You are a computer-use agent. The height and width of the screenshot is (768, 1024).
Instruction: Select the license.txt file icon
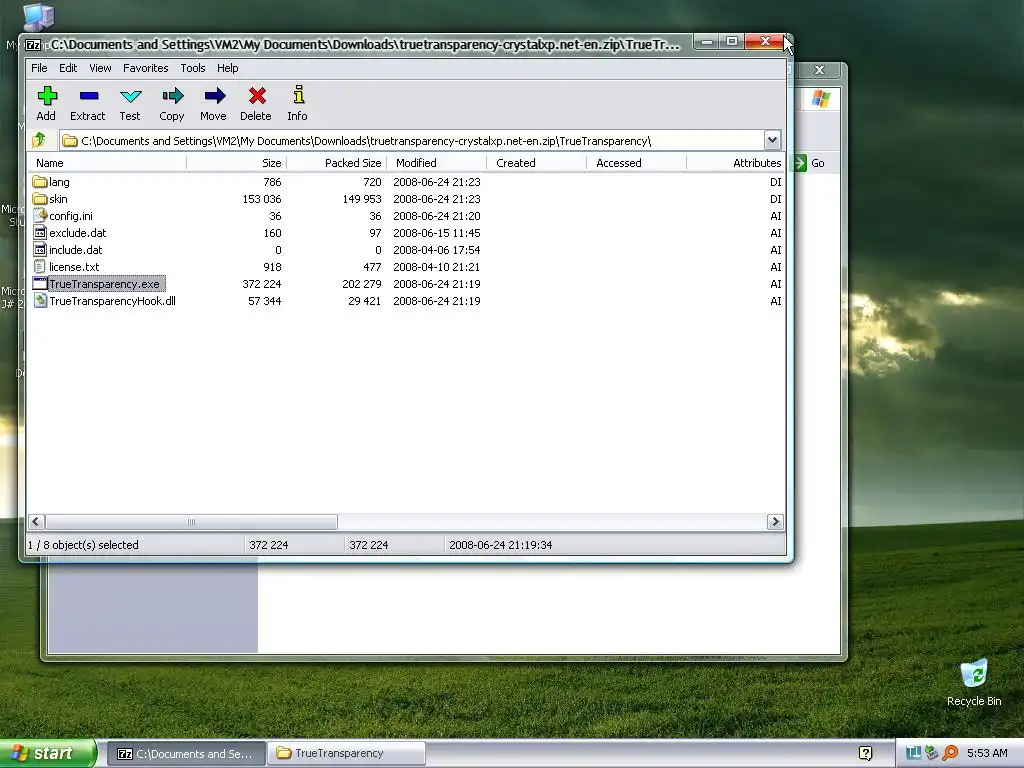pos(40,266)
